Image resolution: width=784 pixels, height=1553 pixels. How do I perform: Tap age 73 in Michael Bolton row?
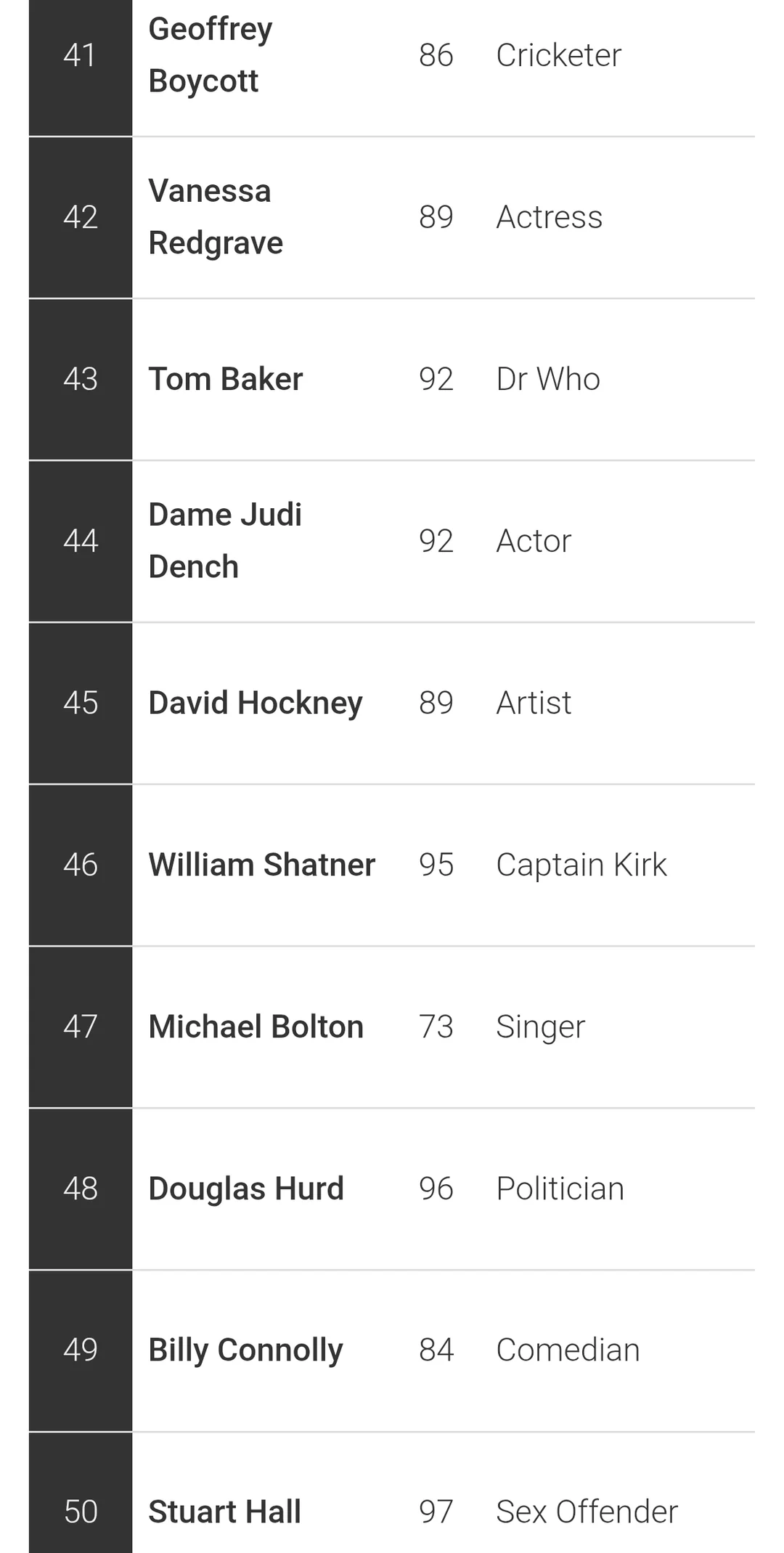pos(436,1027)
